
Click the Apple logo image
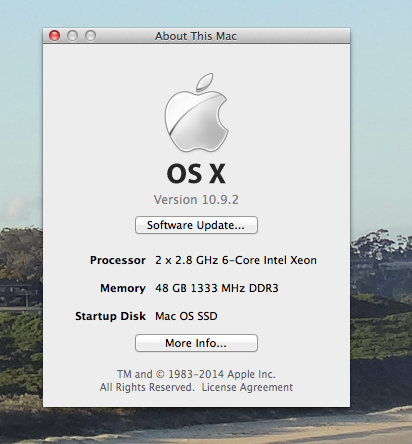[196, 113]
